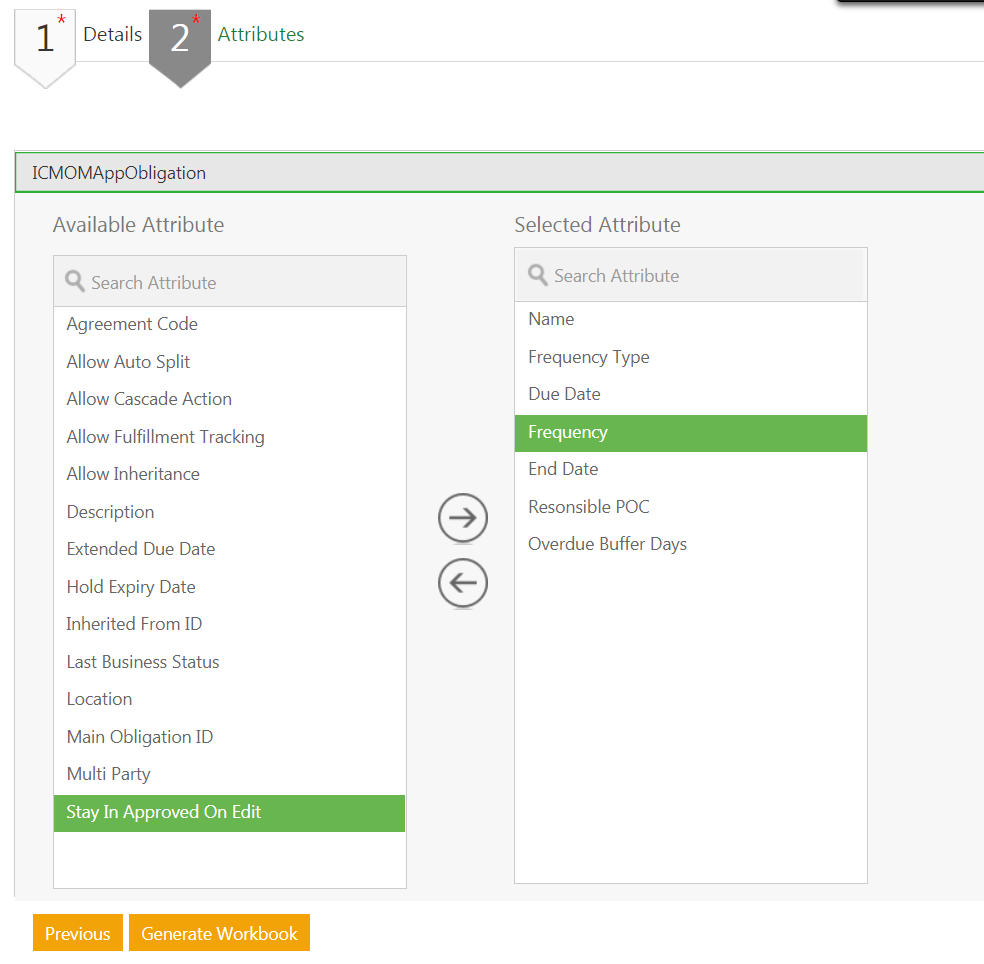
Task: Click the right arrow to add attribute
Action: tap(463, 518)
